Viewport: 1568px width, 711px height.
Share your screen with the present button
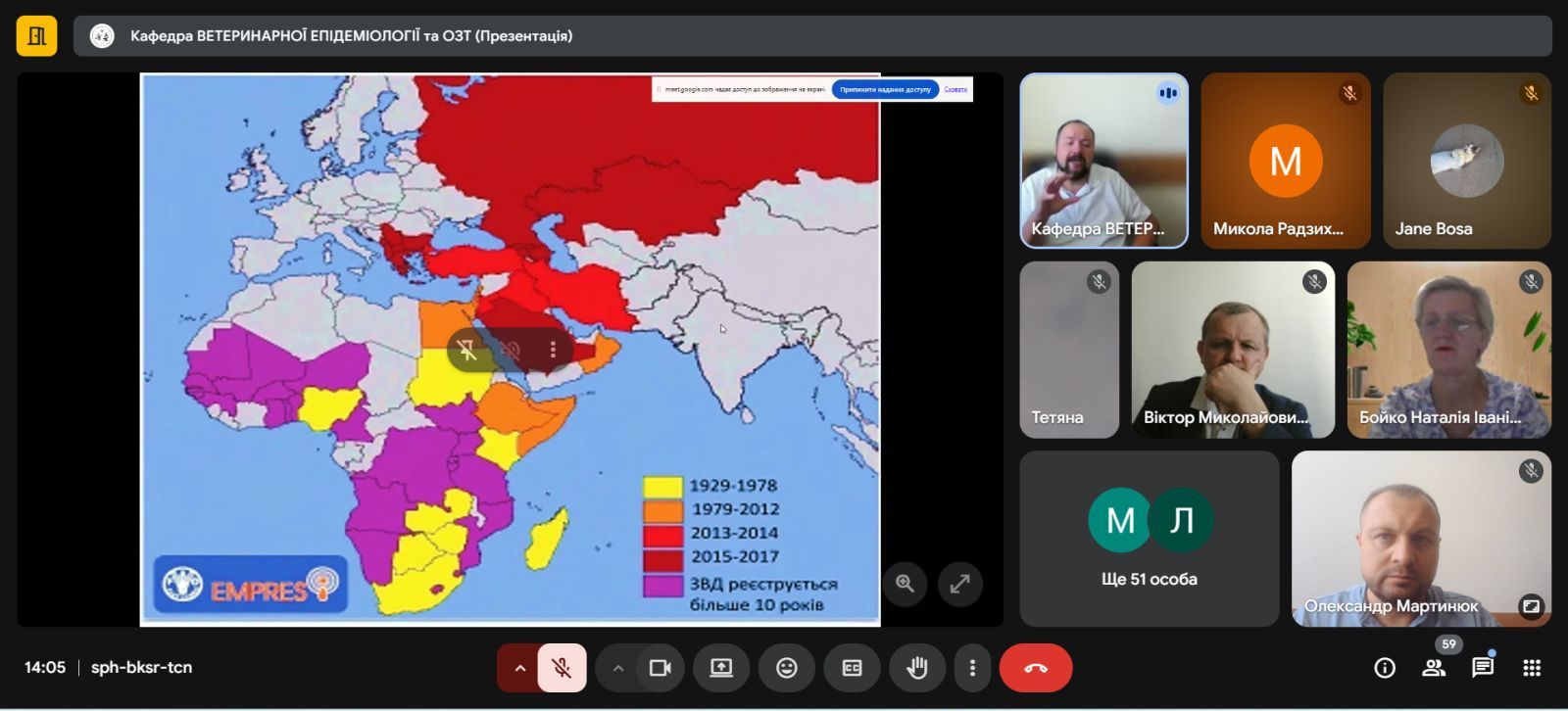pyautogui.click(x=721, y=668)
